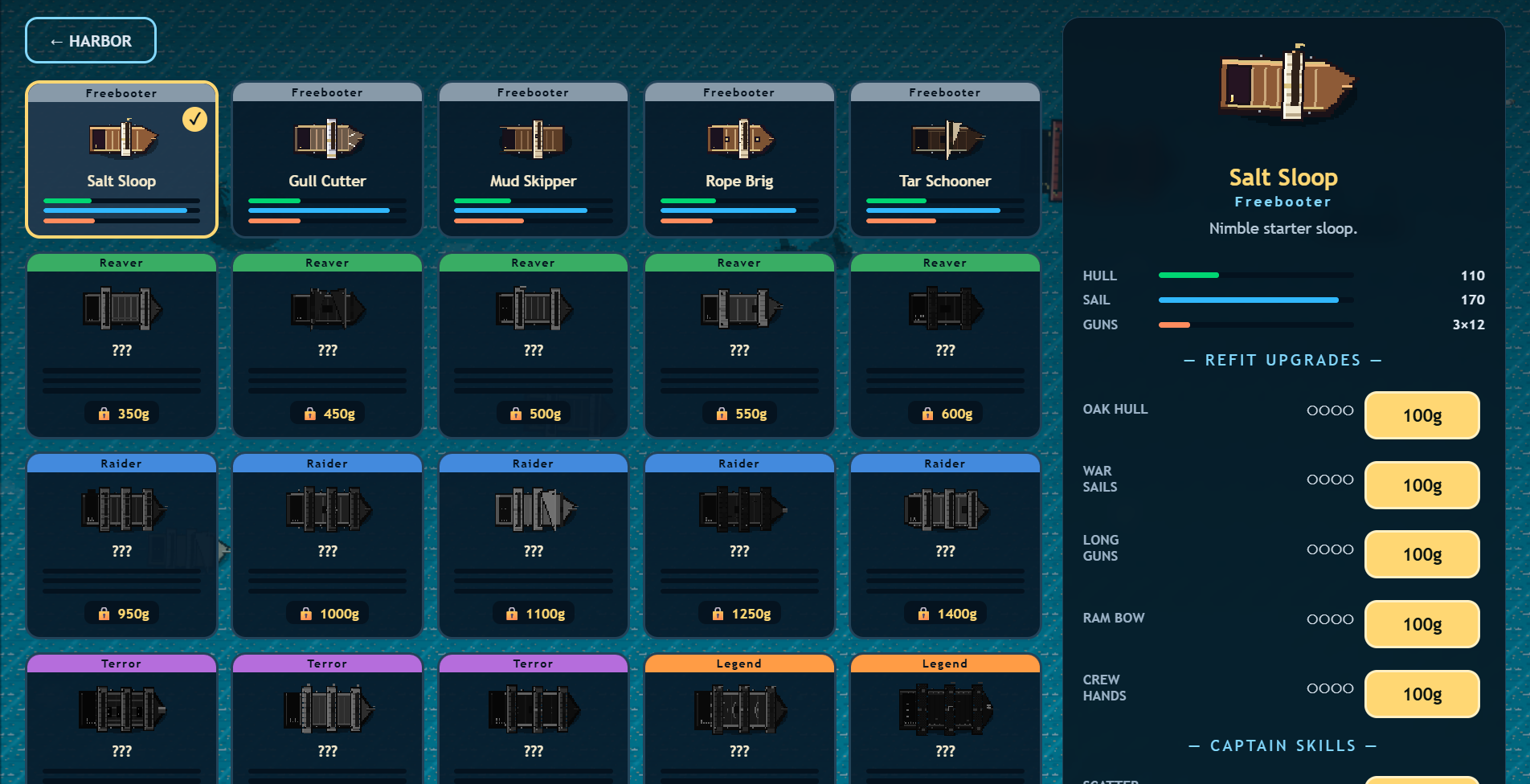Click the lock icon on the 600g Reaver
This screenshot has height=784, width=1530.
927,414
